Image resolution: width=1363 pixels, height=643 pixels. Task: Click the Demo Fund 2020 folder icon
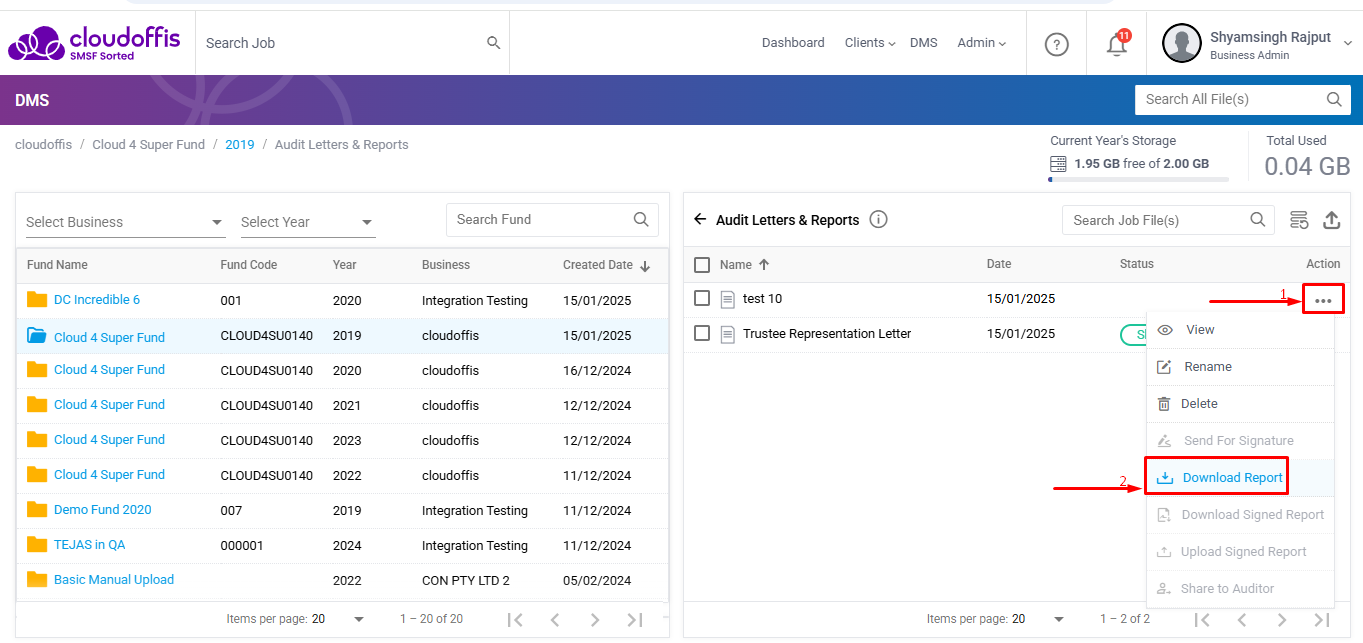tap(37, 509)
